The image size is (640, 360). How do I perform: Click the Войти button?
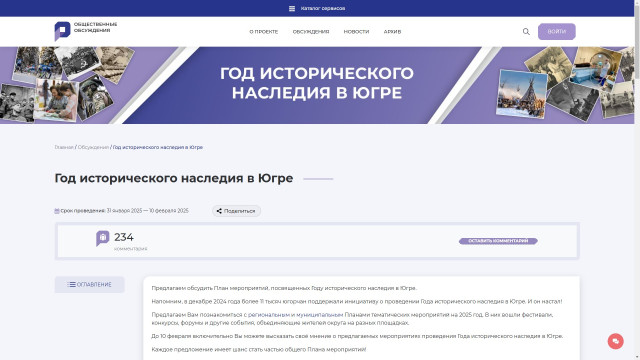[556, 31]
